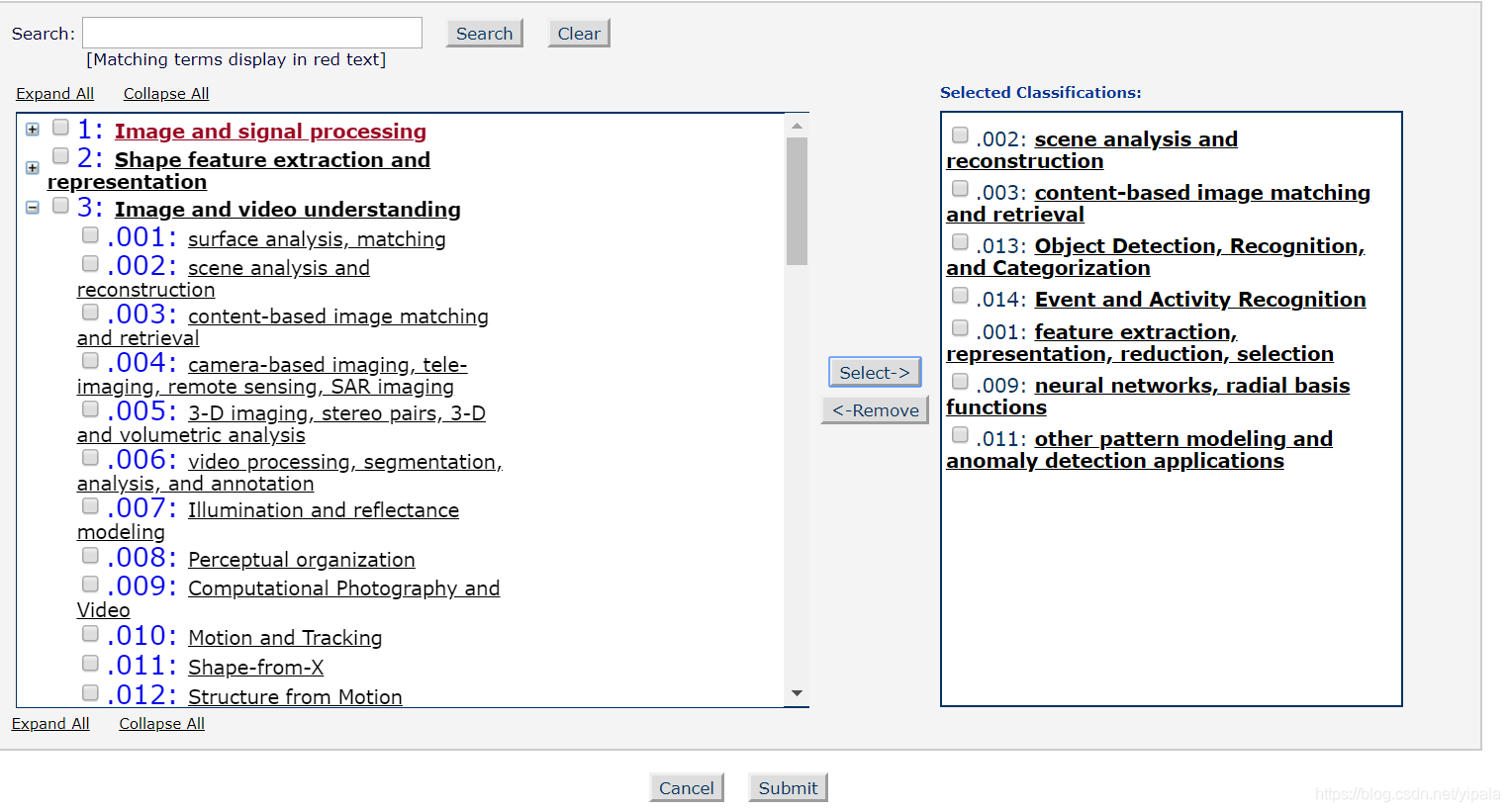The image size is (1510, 812).
Task: Click the bottom Expand All link
Action: [x=50, y=723]
